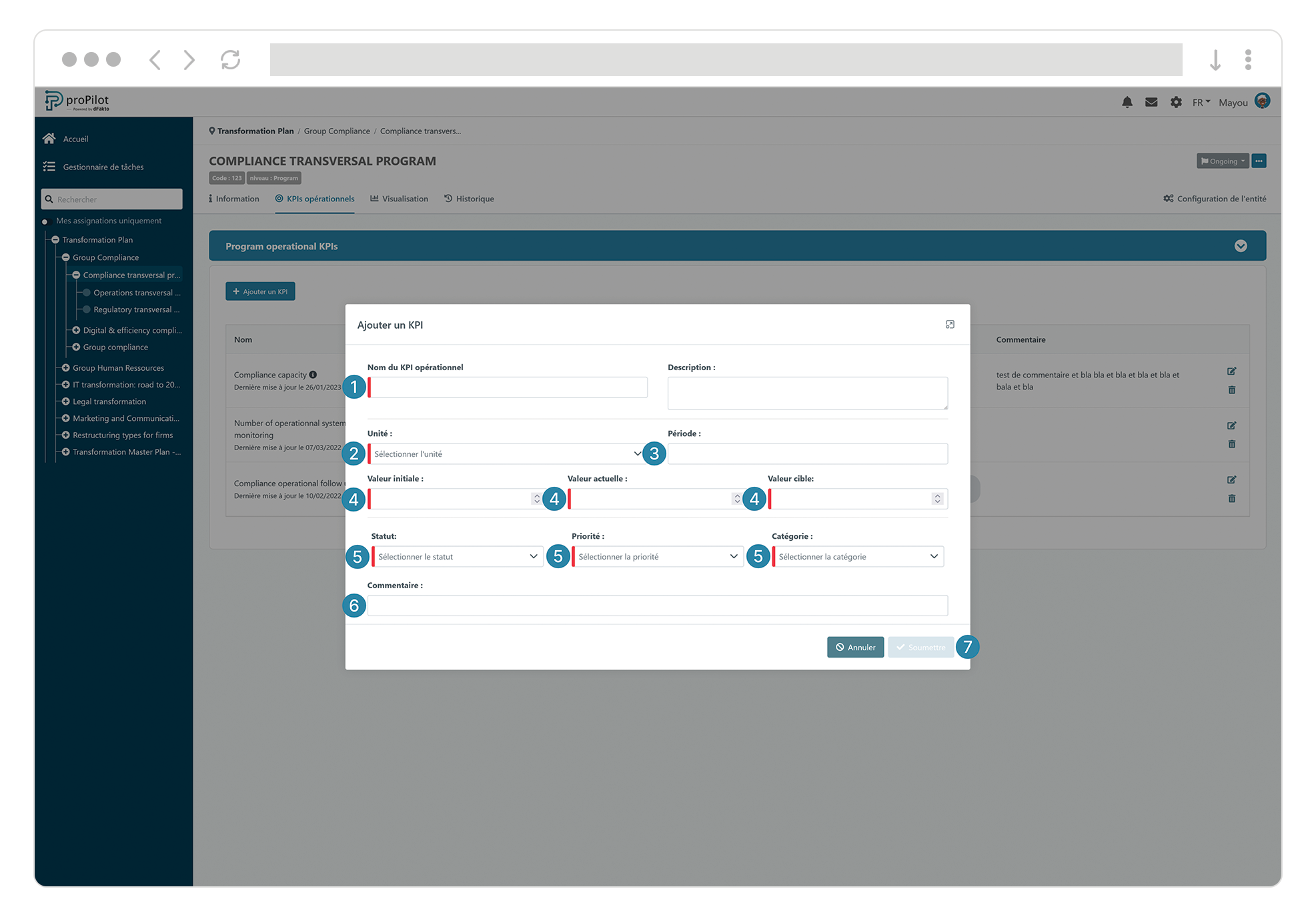Click the Ajouter un KPI button
1316x923 pixels.
tap(260, 291)
